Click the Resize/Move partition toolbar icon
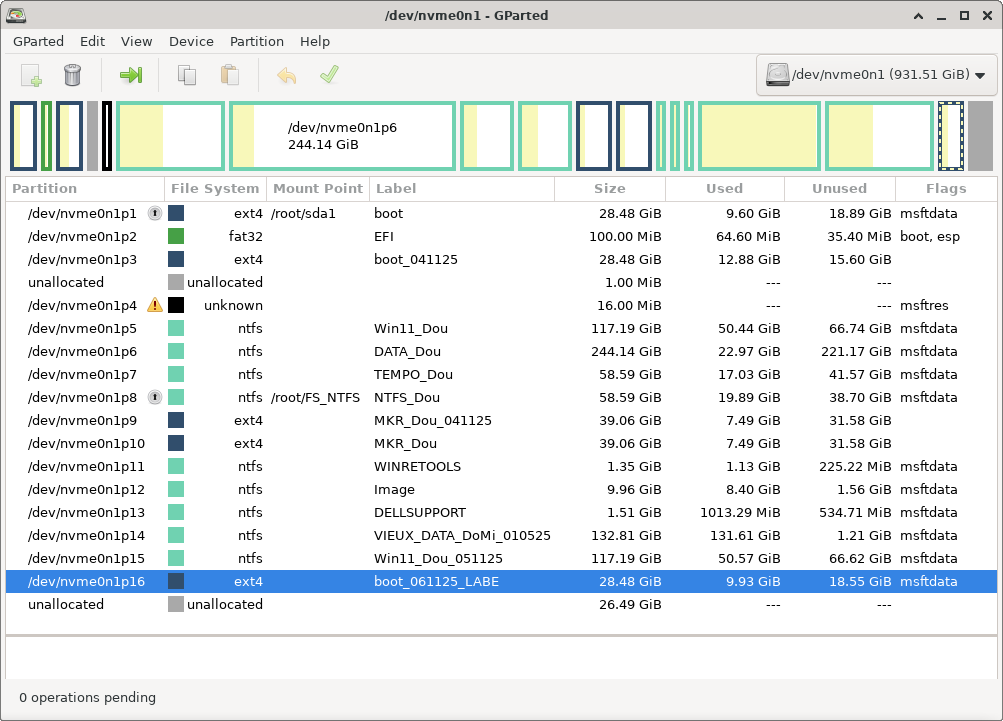The height and width of the screenshot is (721, 1003). tap(130, 75)
